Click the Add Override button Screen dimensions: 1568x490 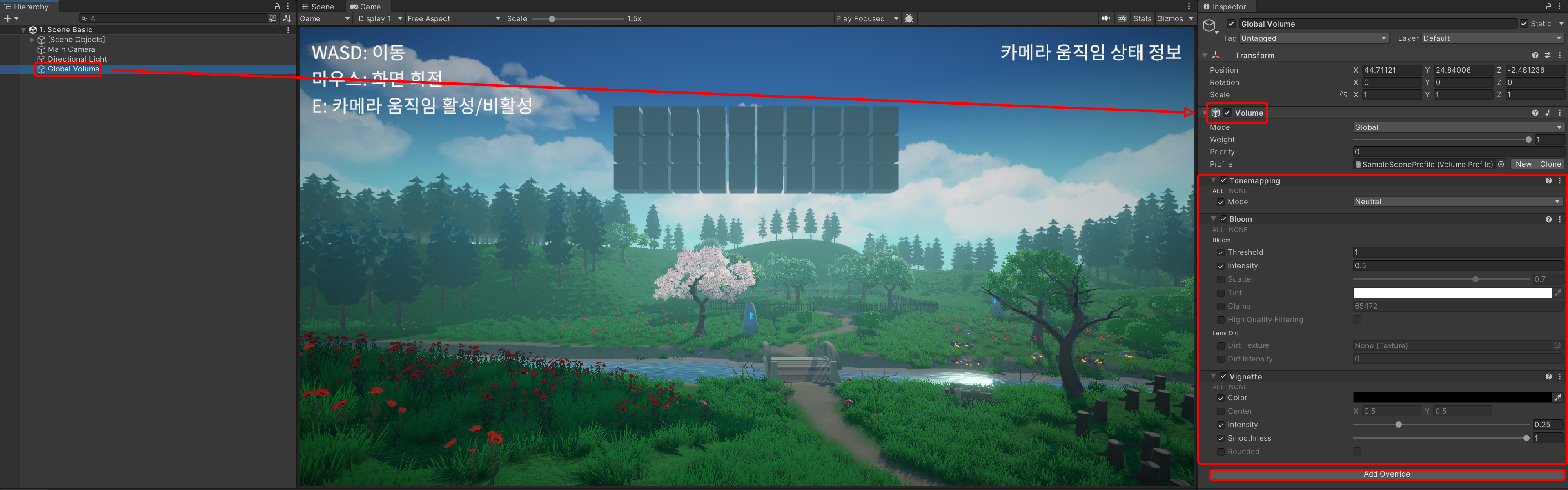click(x=1386, y=474)
